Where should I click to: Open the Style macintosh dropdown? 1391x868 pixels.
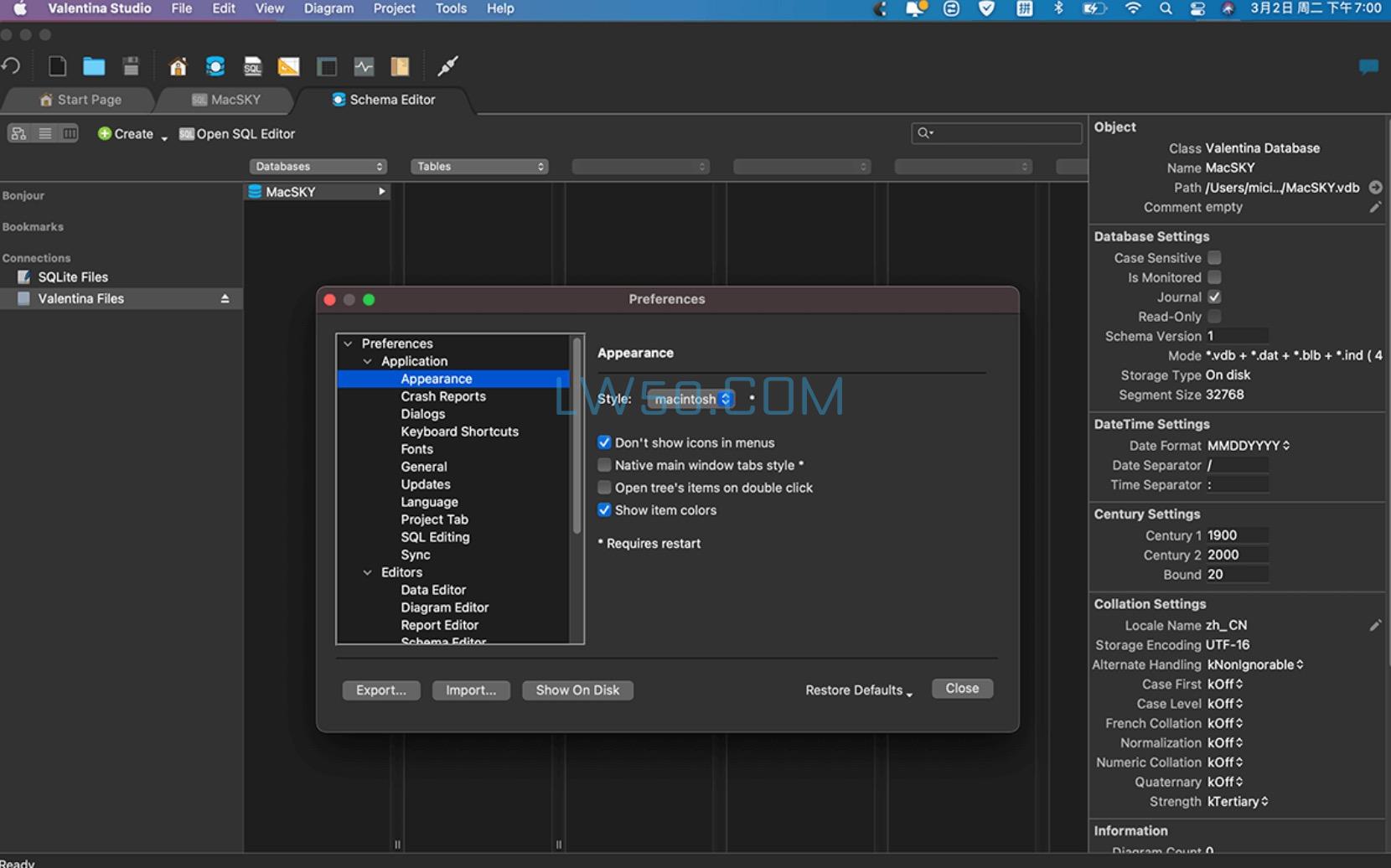click(x=691, y=399)
